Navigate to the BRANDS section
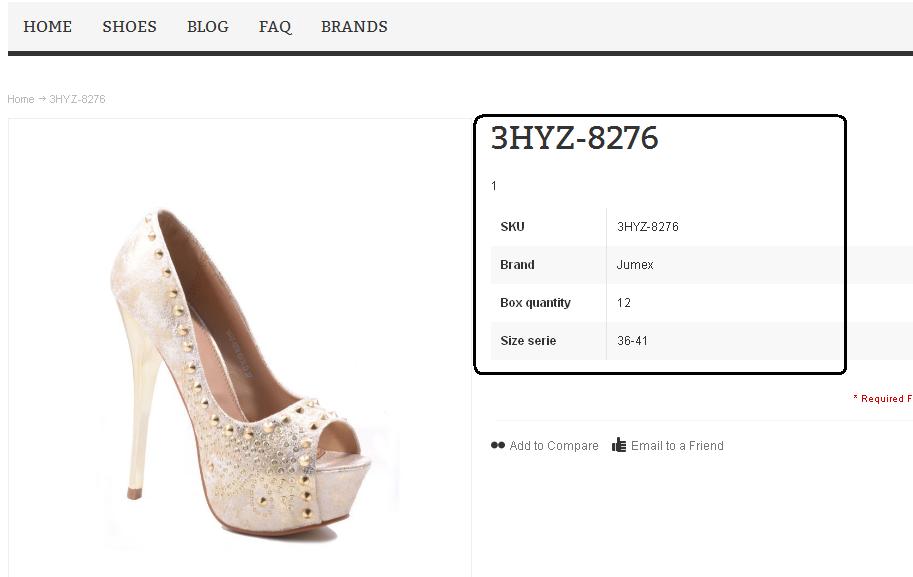 coord(354,27)
